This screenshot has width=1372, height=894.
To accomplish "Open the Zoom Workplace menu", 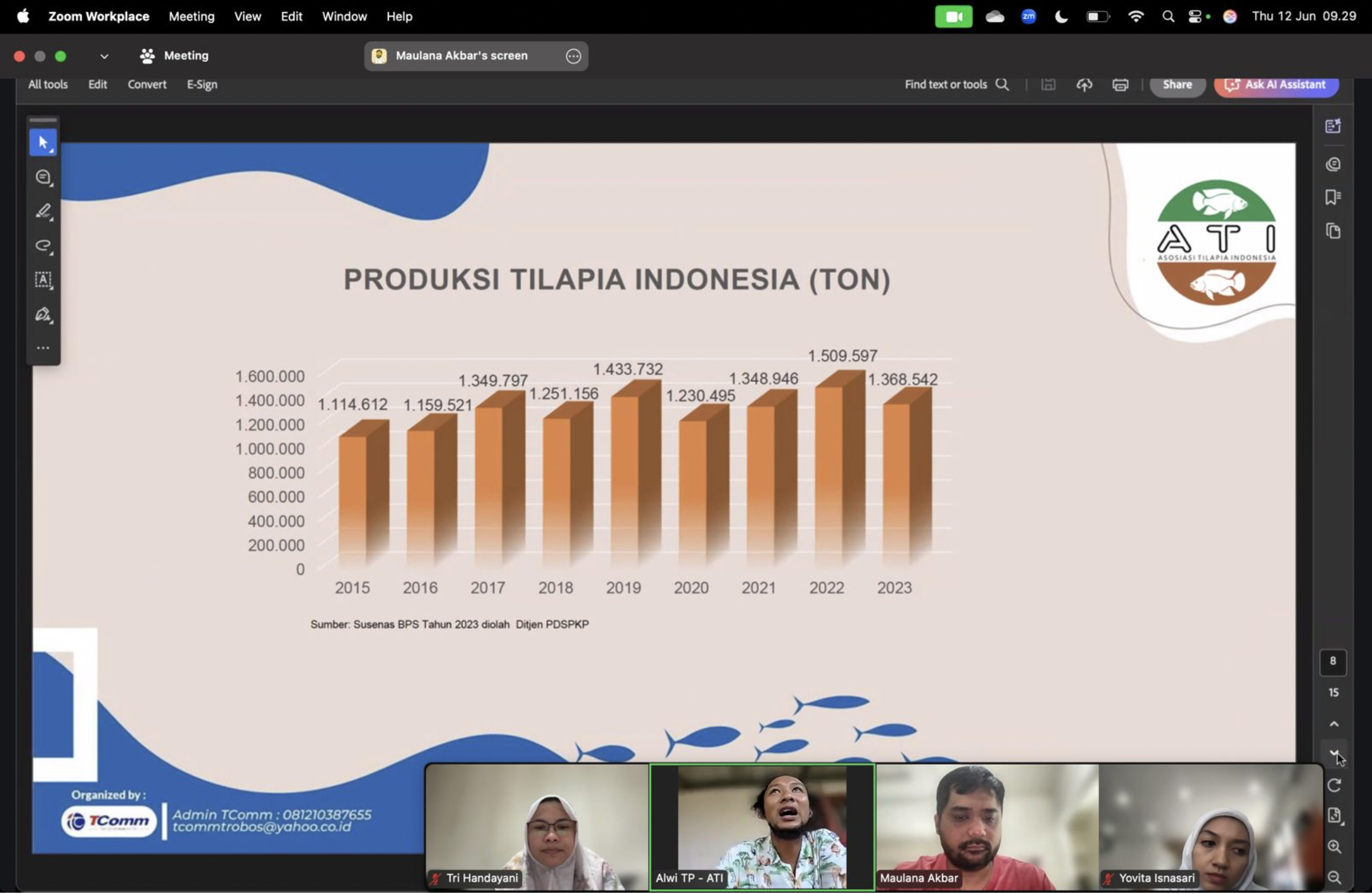I will click(98, 16).
